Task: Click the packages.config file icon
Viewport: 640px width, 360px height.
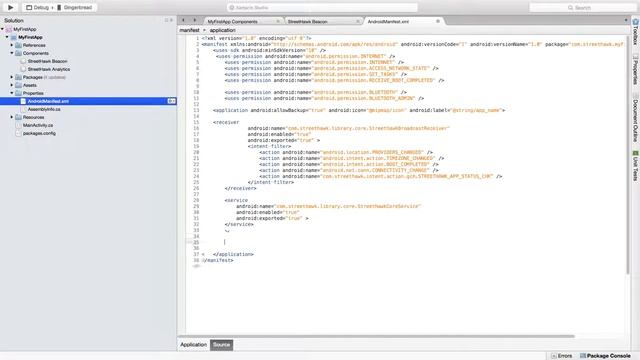Action: click(x=18, y=133)
